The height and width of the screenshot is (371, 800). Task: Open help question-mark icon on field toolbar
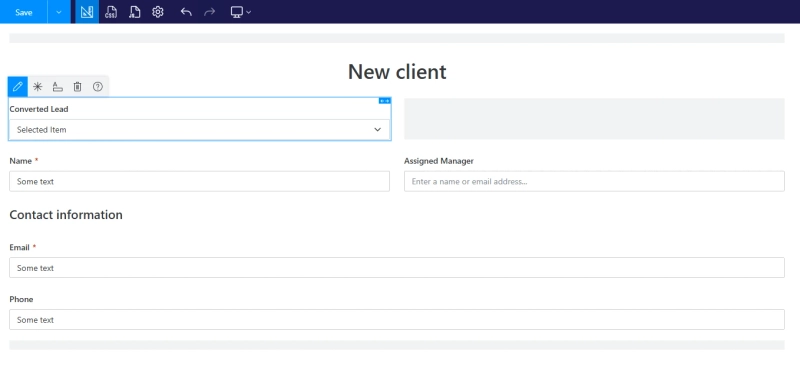click(98, 87)
